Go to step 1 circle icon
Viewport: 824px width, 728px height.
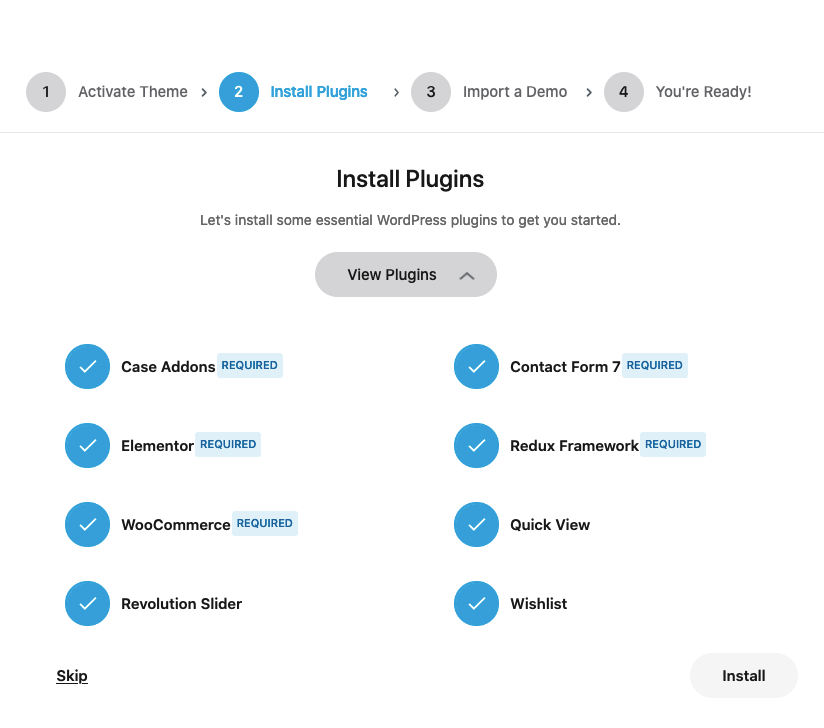click(x=46, y=91)
